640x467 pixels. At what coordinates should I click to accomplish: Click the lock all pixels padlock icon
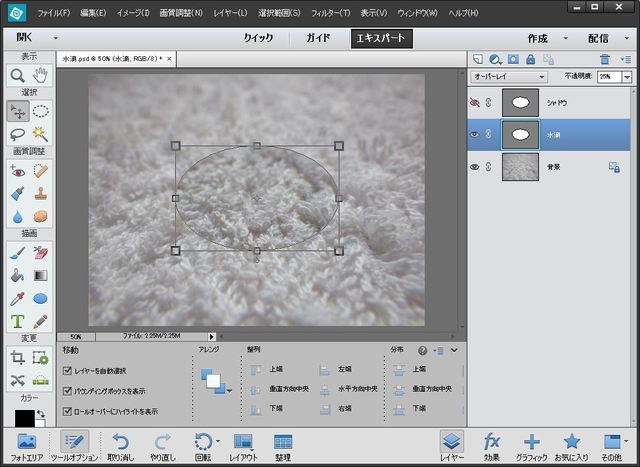coord(532,59)
